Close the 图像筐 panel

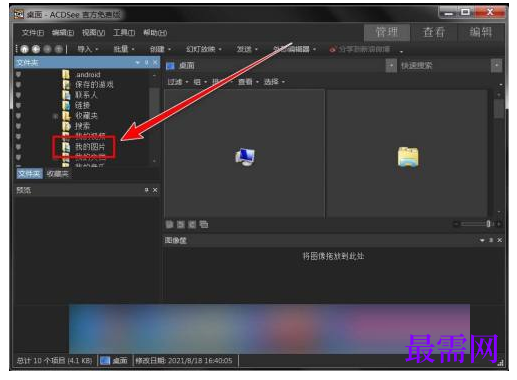[500, 240]
